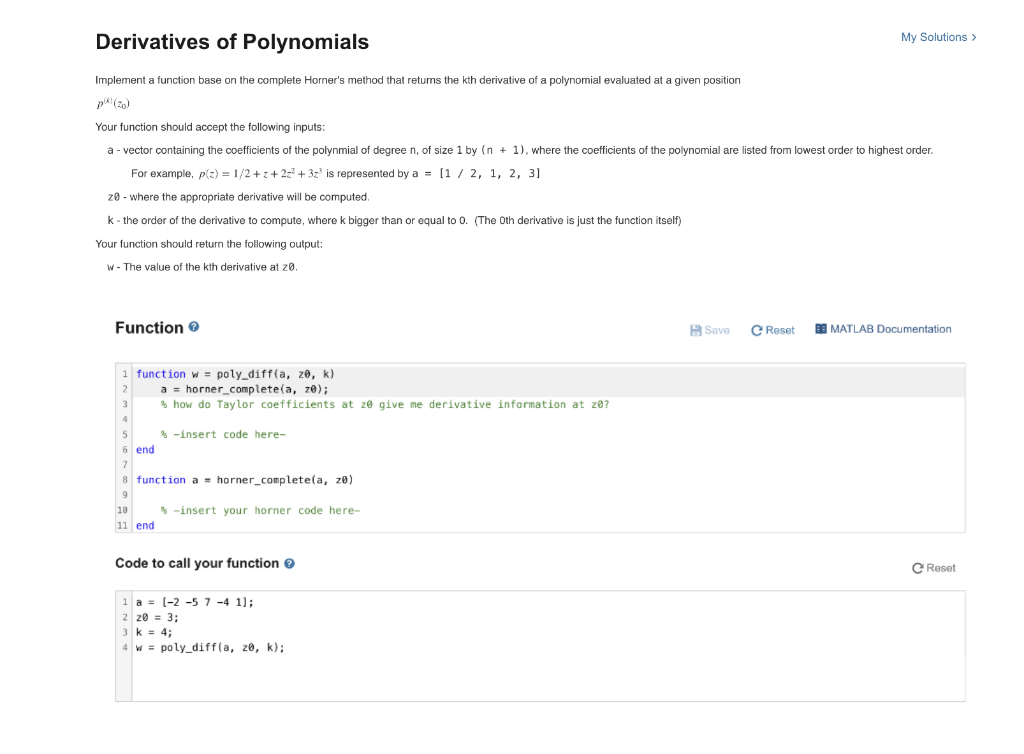Image resolution: width=1024 pixels, height=754 pixels.
Task: Click the end keyword on line 11
Action: [143, 525]
